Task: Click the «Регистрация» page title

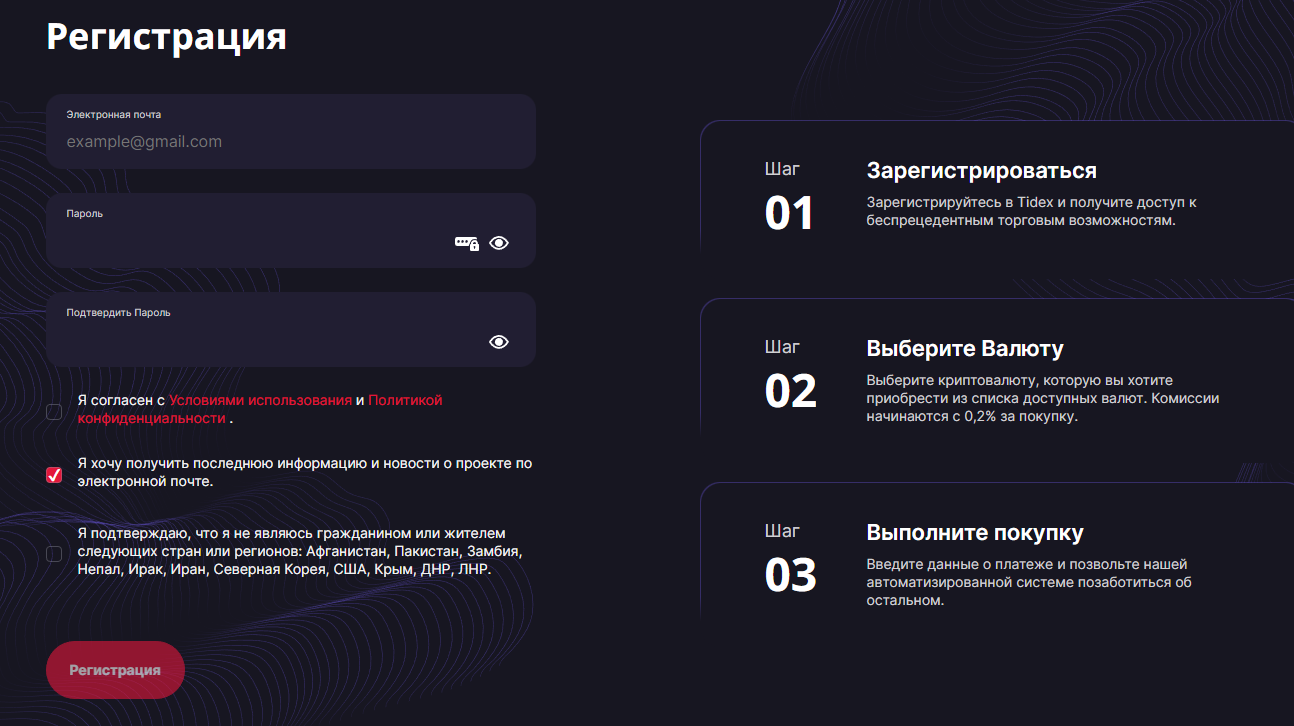Action: [165, 38]
